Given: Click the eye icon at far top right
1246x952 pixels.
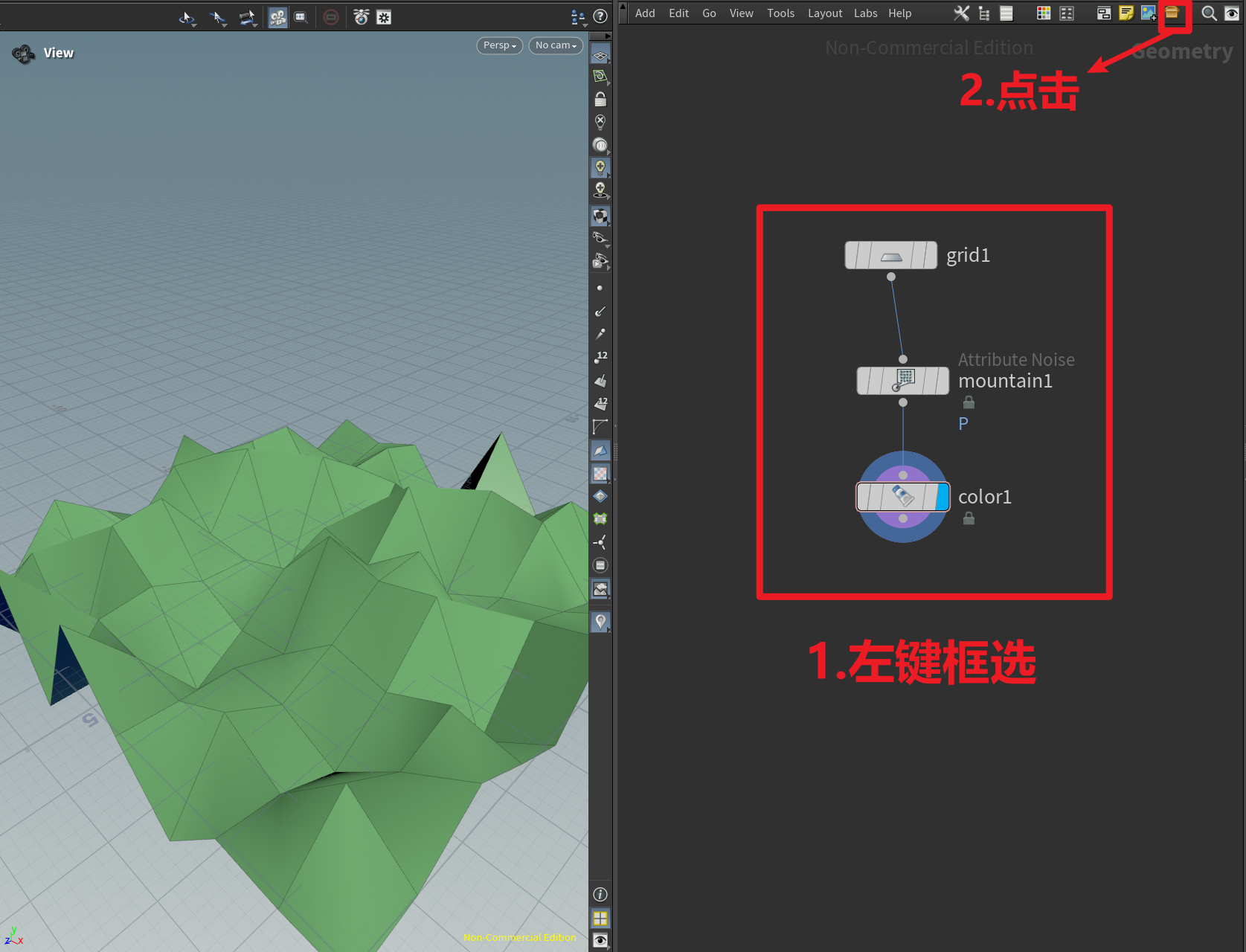Looking at the screenshot, I should click(1233, 13).
